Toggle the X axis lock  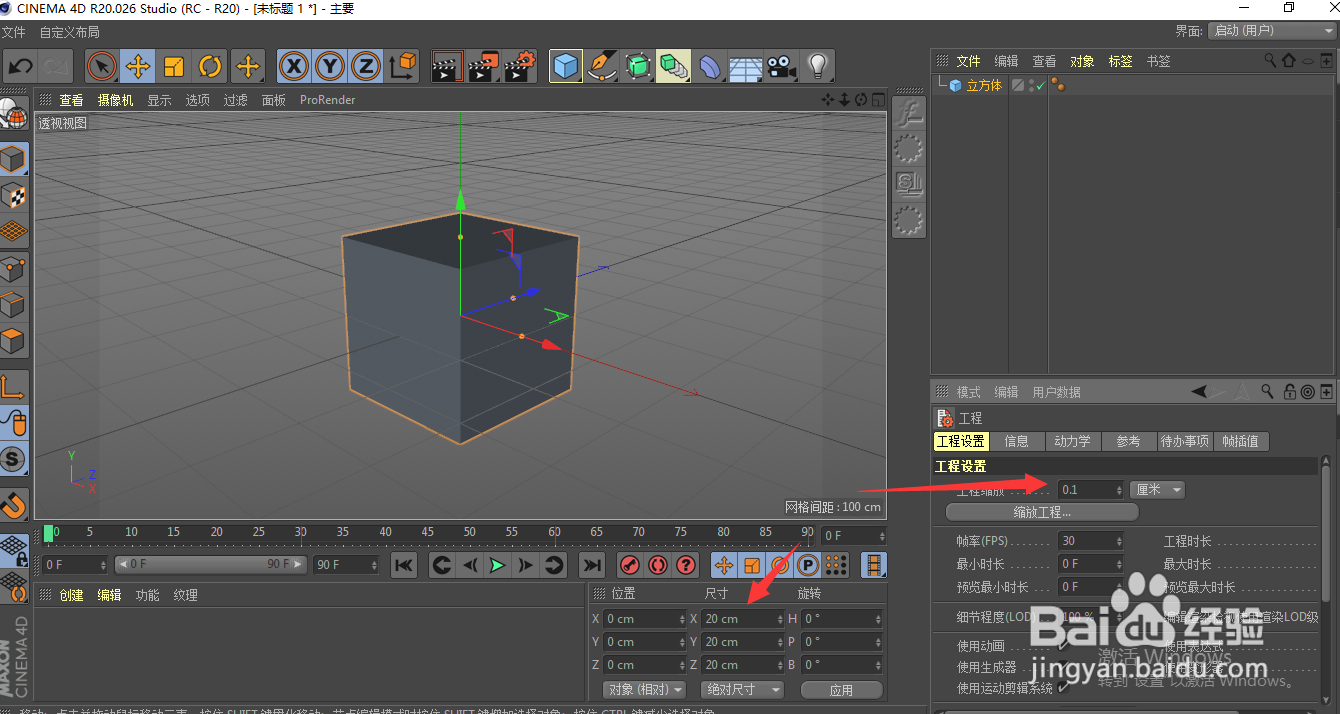tap(293, 66)
